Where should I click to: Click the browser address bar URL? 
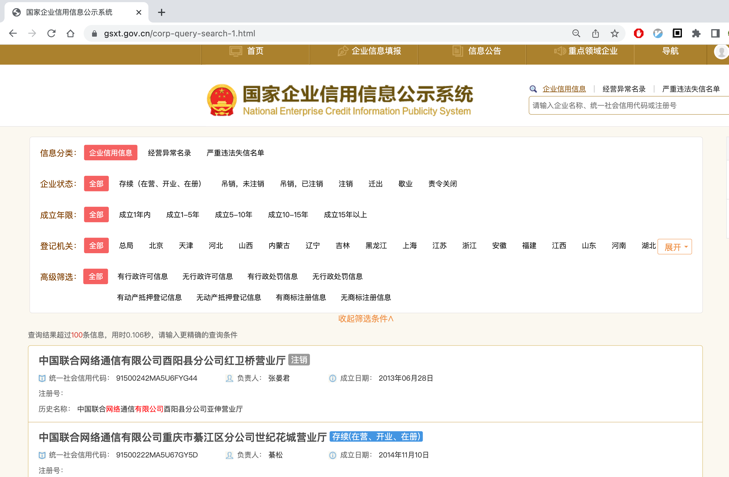click(x=179, y=33)
